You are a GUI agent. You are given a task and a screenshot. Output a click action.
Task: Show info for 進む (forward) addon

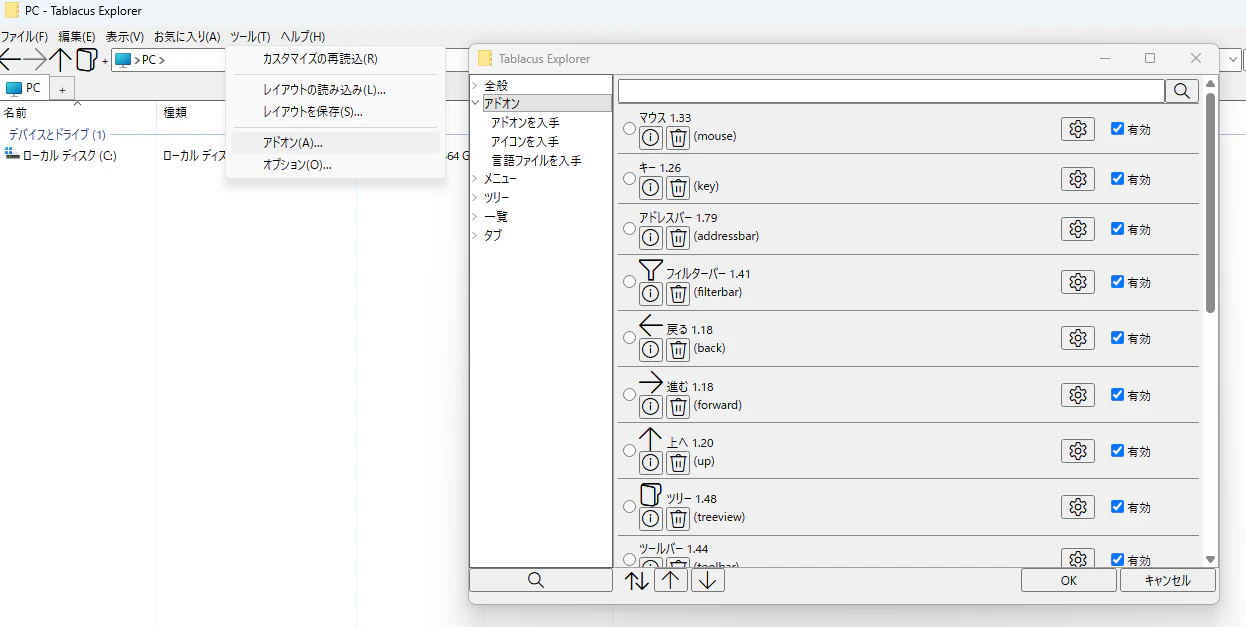point(650,406)
